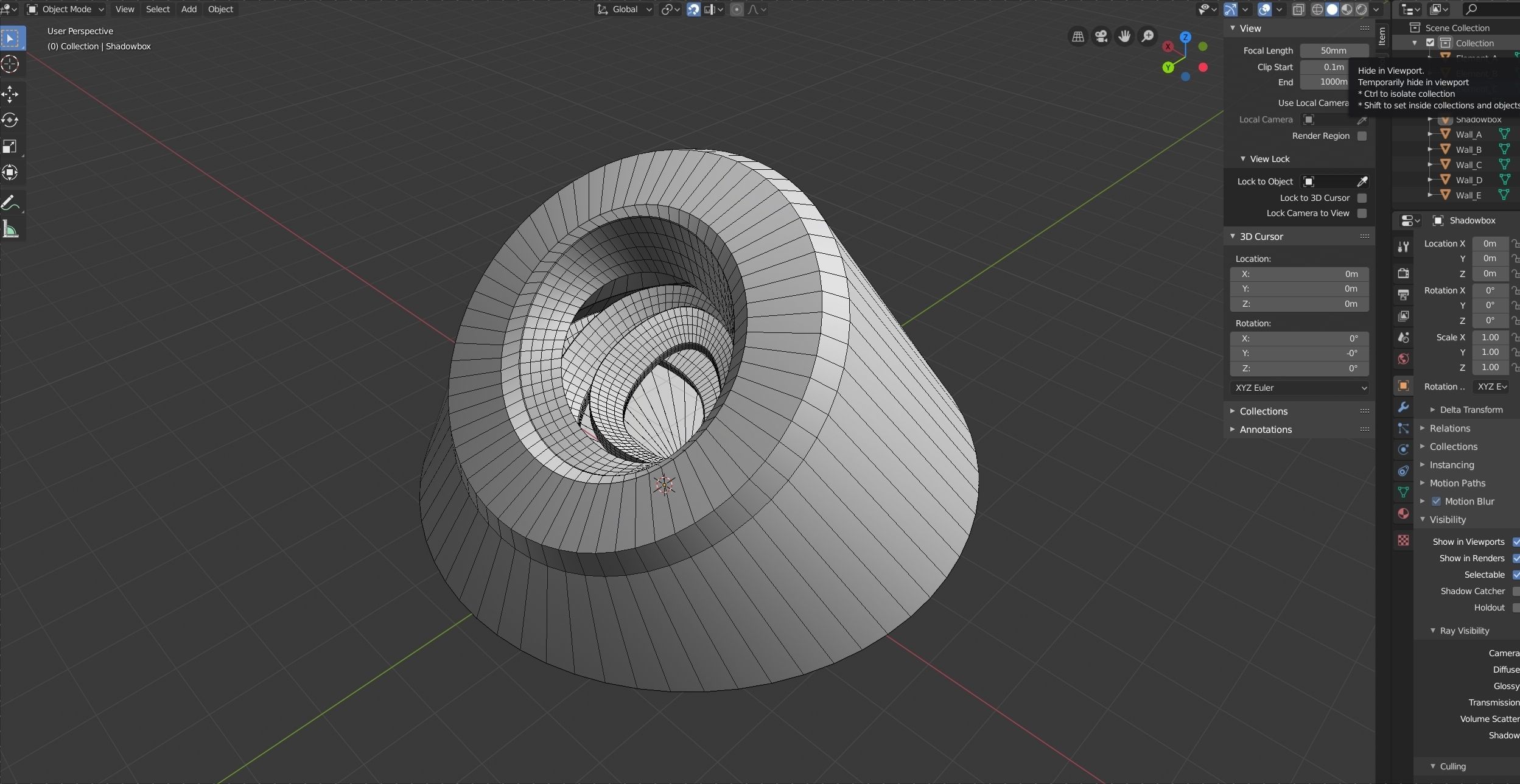Switch to Solid viewport shading
1520x784 pixels.
coord(1332,9)
